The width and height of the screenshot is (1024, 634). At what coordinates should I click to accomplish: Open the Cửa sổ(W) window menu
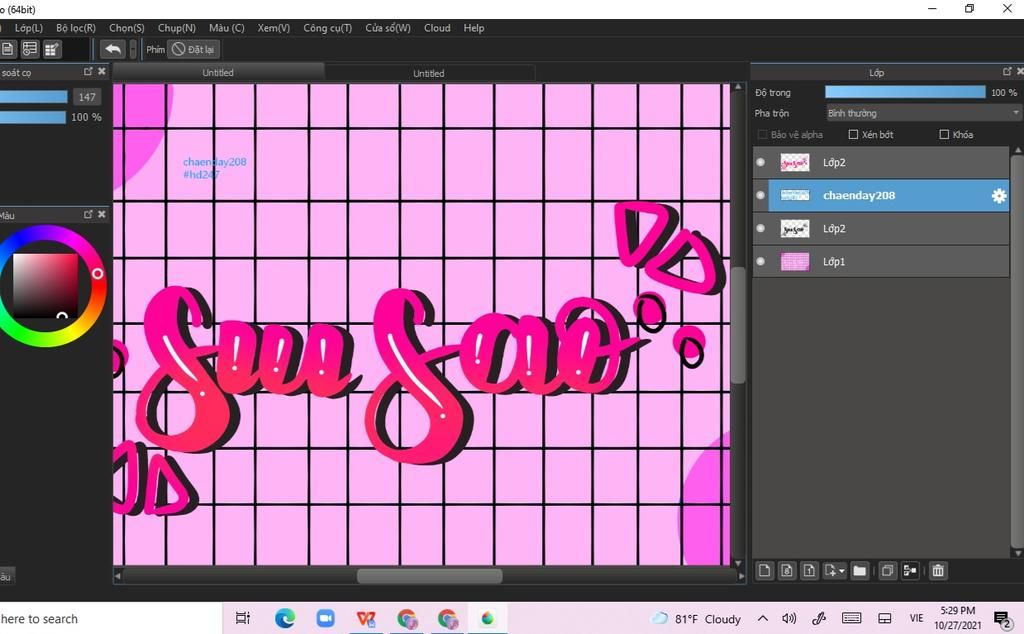tap(388, 28)
